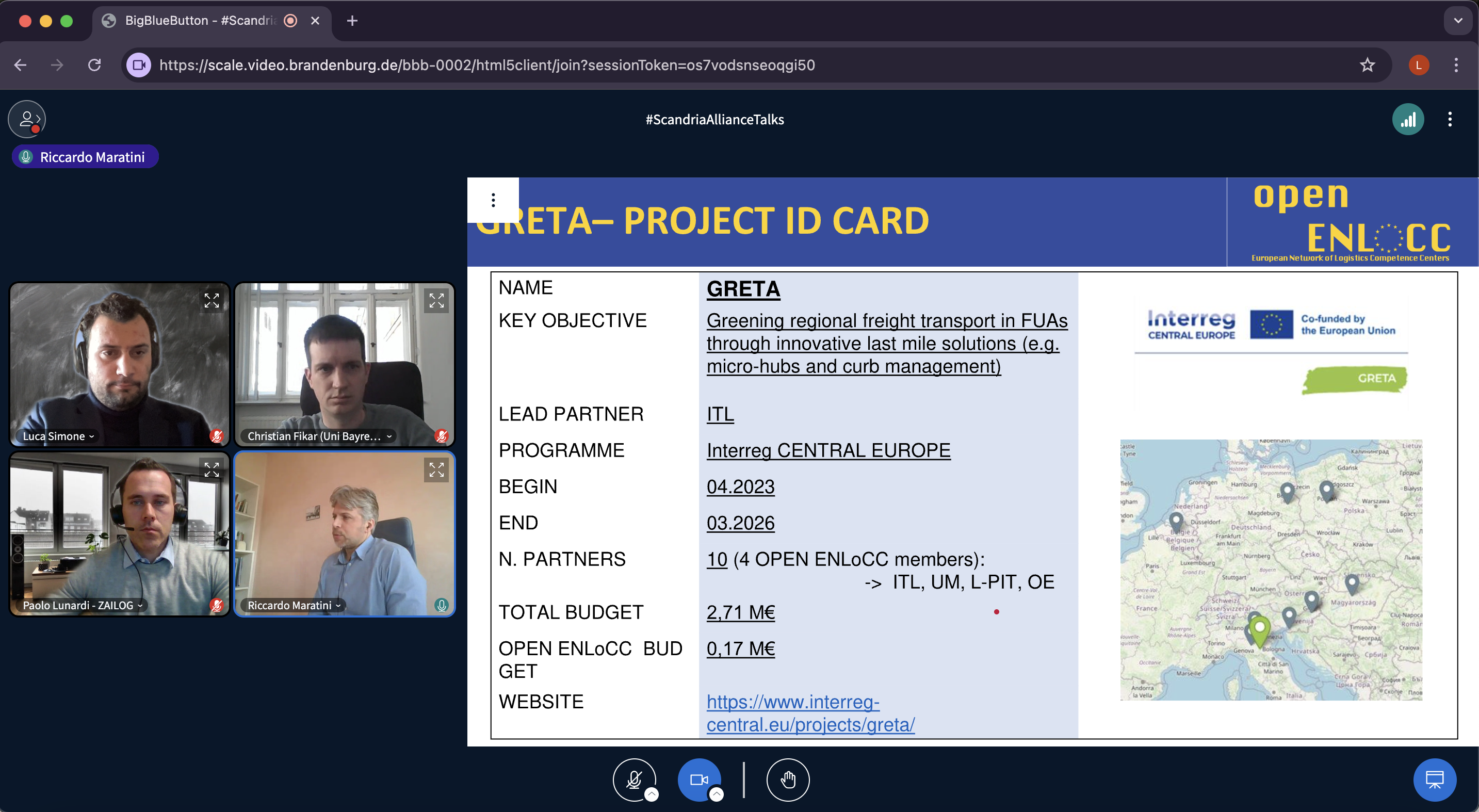The width and height of the screenshot is (1479, 812).
Task: Click Luca Simone's muted microphone indicator
Action: 217,436
